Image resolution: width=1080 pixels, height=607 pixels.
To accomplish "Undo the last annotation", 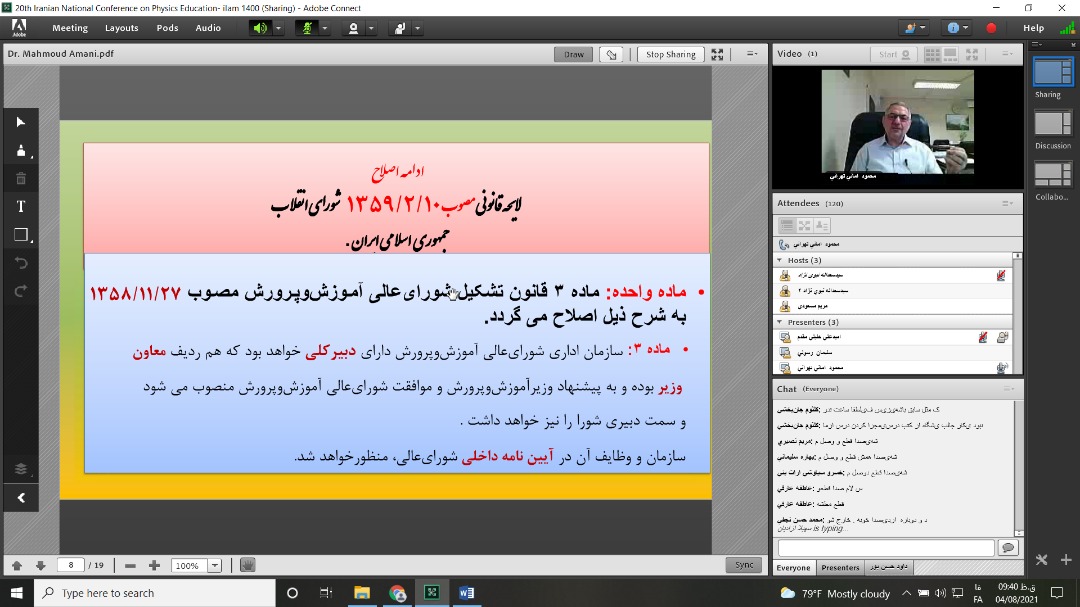I will click(x=20, y=262).
